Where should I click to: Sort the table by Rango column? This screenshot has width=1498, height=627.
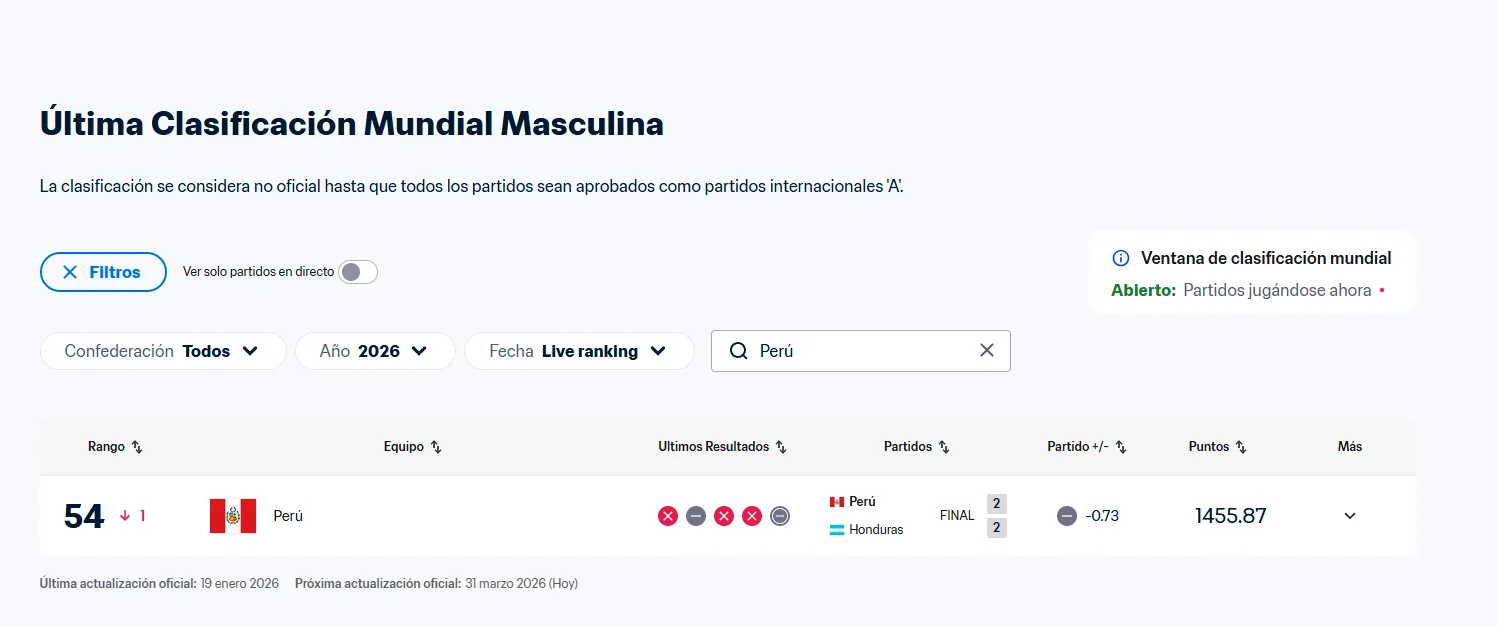click(137, 447)
